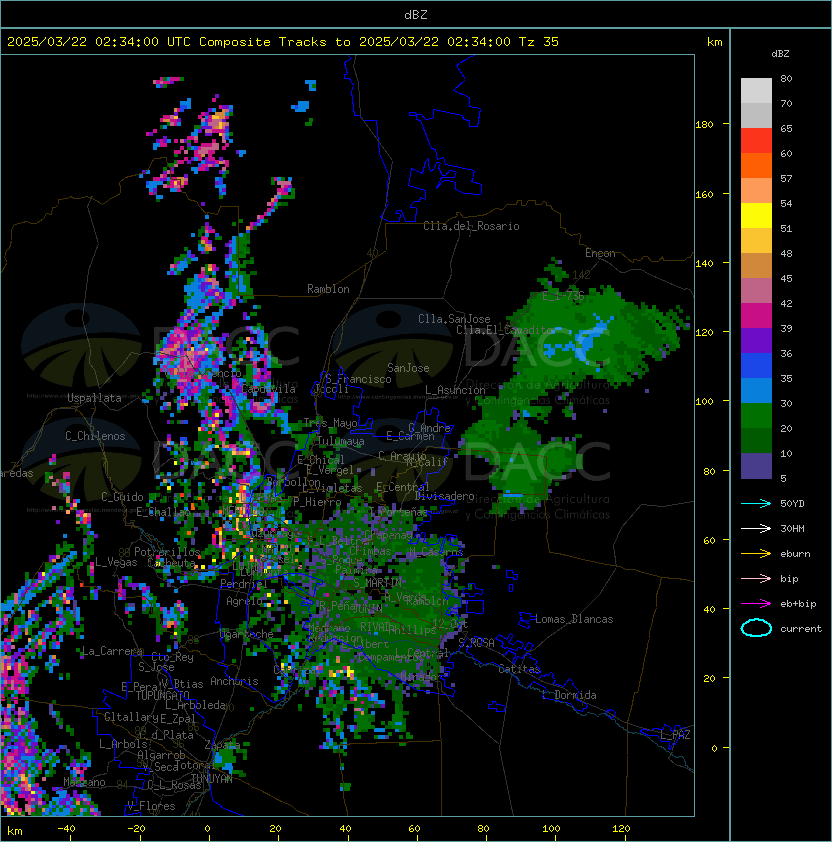The image size is (832, 842).
Task: Click the L_PAZ map label
Action: (x=675, y=735)
